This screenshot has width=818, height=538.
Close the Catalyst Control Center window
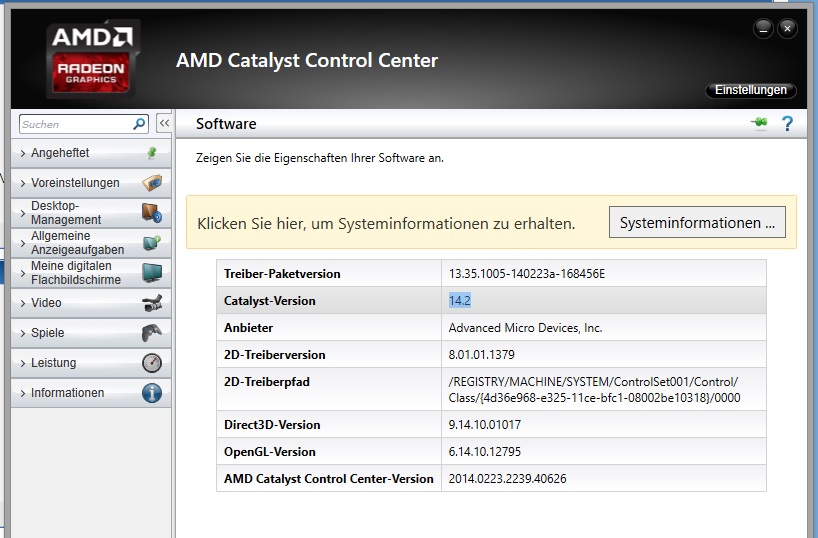787,28
